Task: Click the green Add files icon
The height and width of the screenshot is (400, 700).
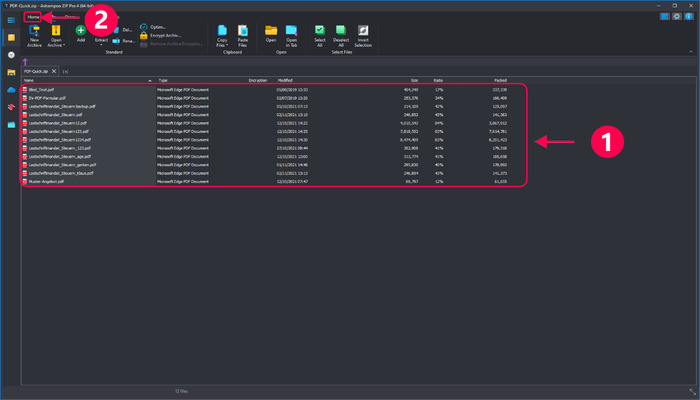Action: click(x=81, y=30)
